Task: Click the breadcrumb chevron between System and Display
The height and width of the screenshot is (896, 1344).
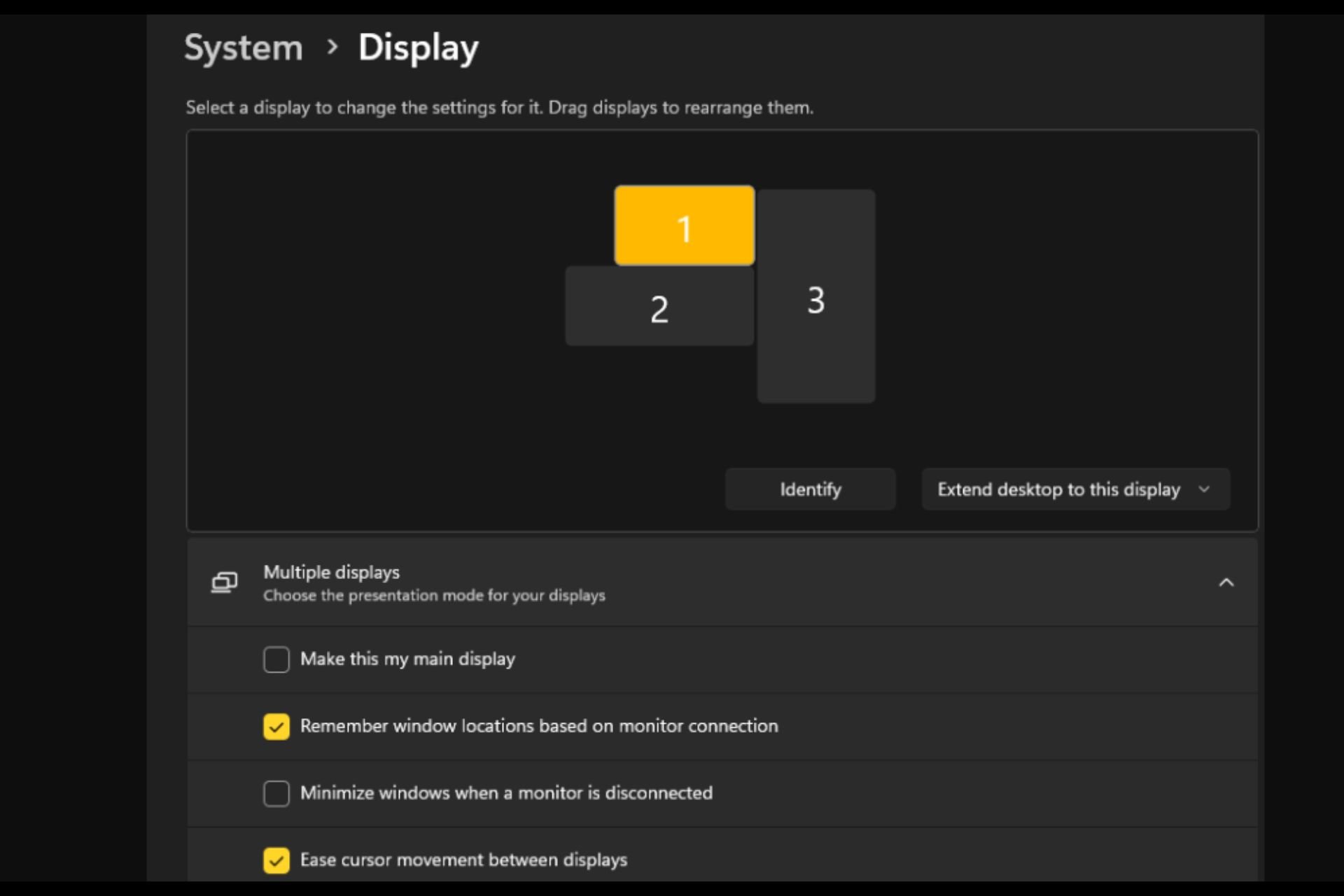Action: click(x=332, y=48)
